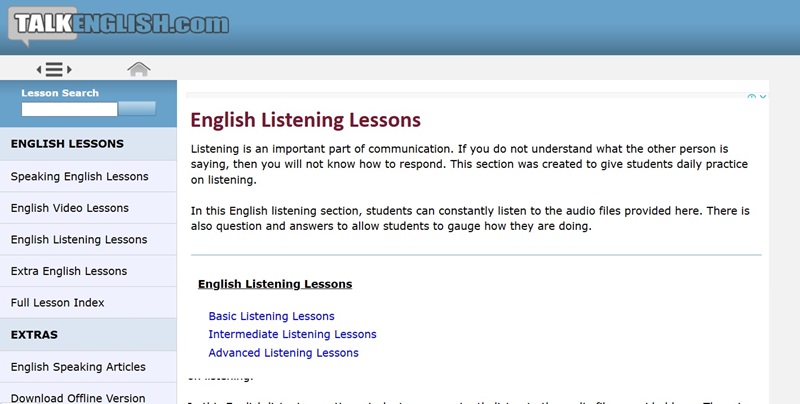800x404 pixels.
Task: Open Speaking English Lessons in sidebar
Action: point(79,176)
